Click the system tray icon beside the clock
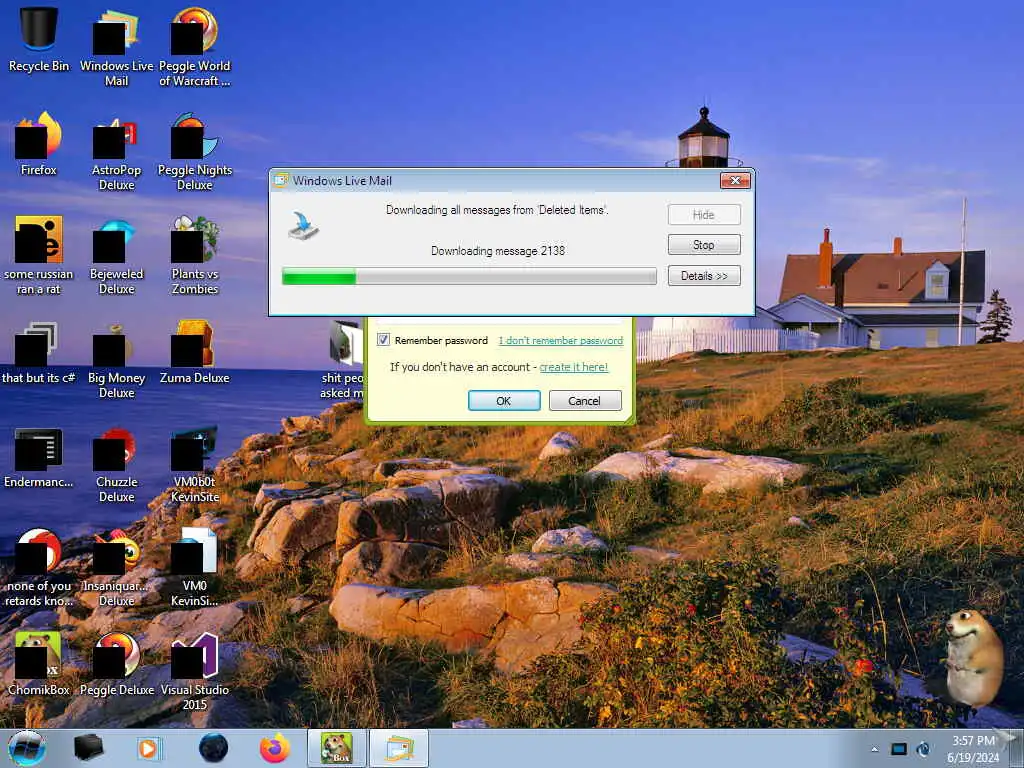1024x768 pixels. (923, 749)
